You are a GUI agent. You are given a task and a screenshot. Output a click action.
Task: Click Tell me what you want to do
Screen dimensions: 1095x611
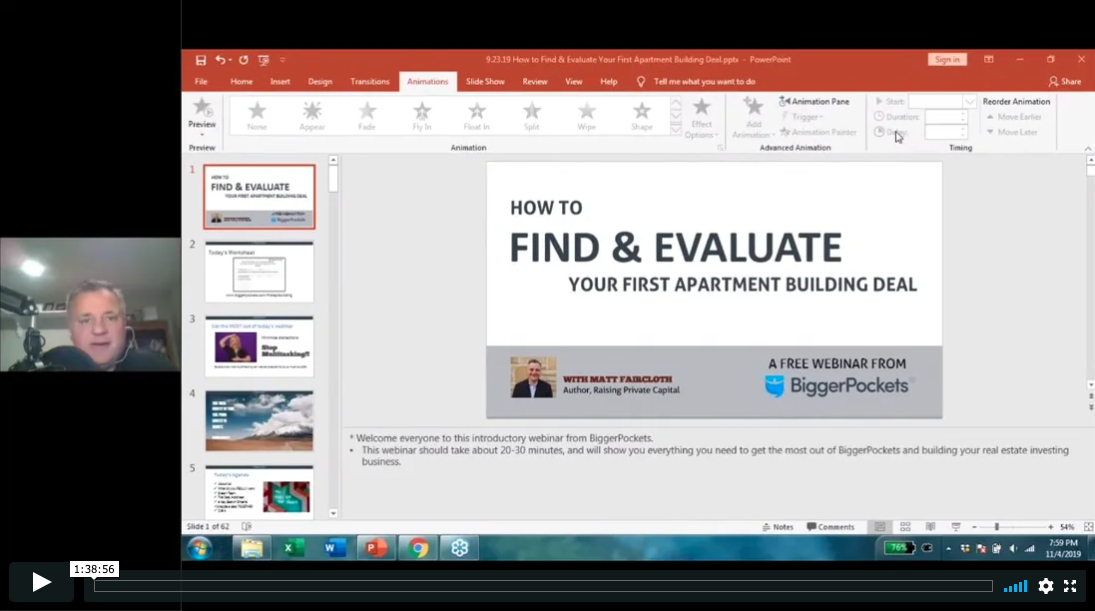(x=704, y=82)
